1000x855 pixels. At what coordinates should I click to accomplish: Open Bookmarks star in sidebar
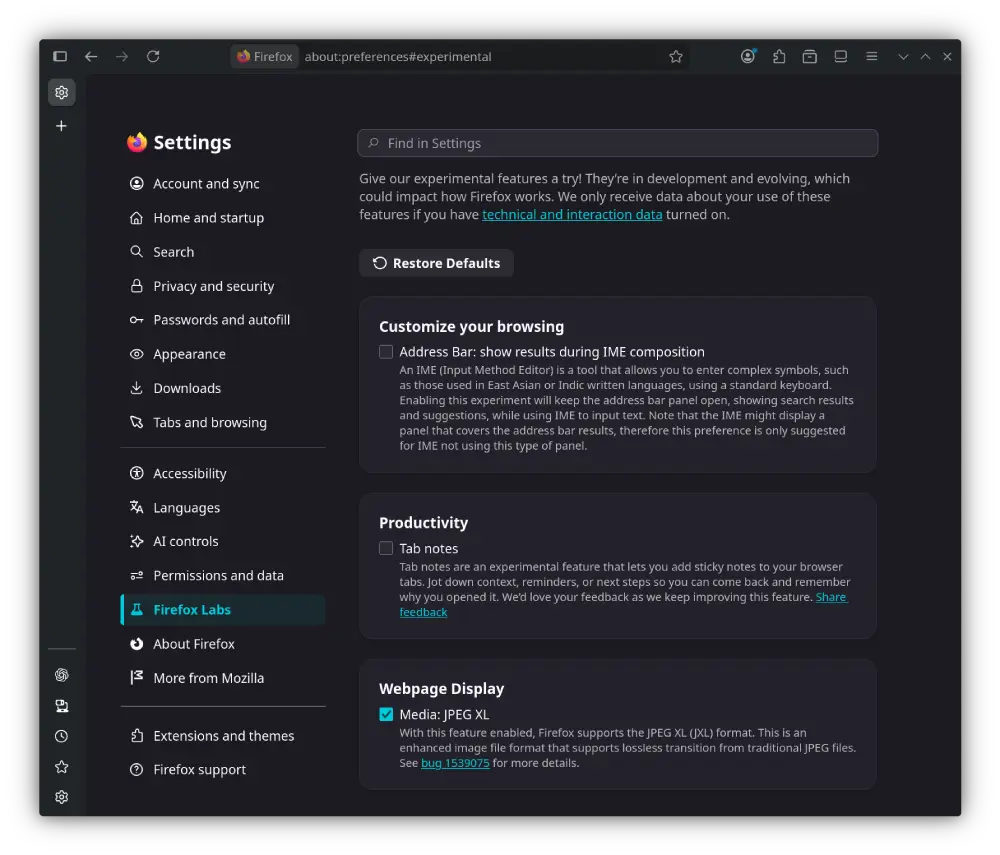[62, 767]
